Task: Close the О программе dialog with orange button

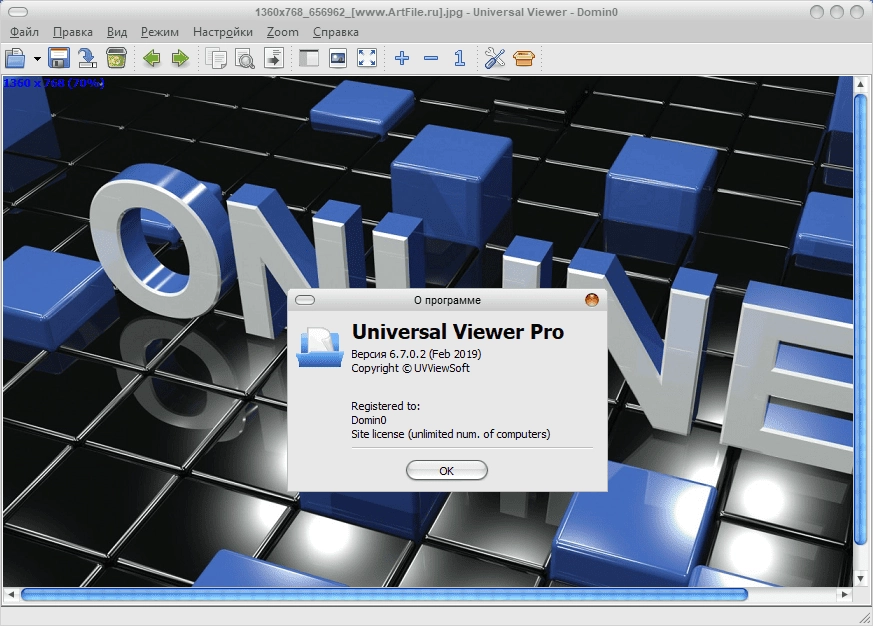Action: (x=592, y=300)
